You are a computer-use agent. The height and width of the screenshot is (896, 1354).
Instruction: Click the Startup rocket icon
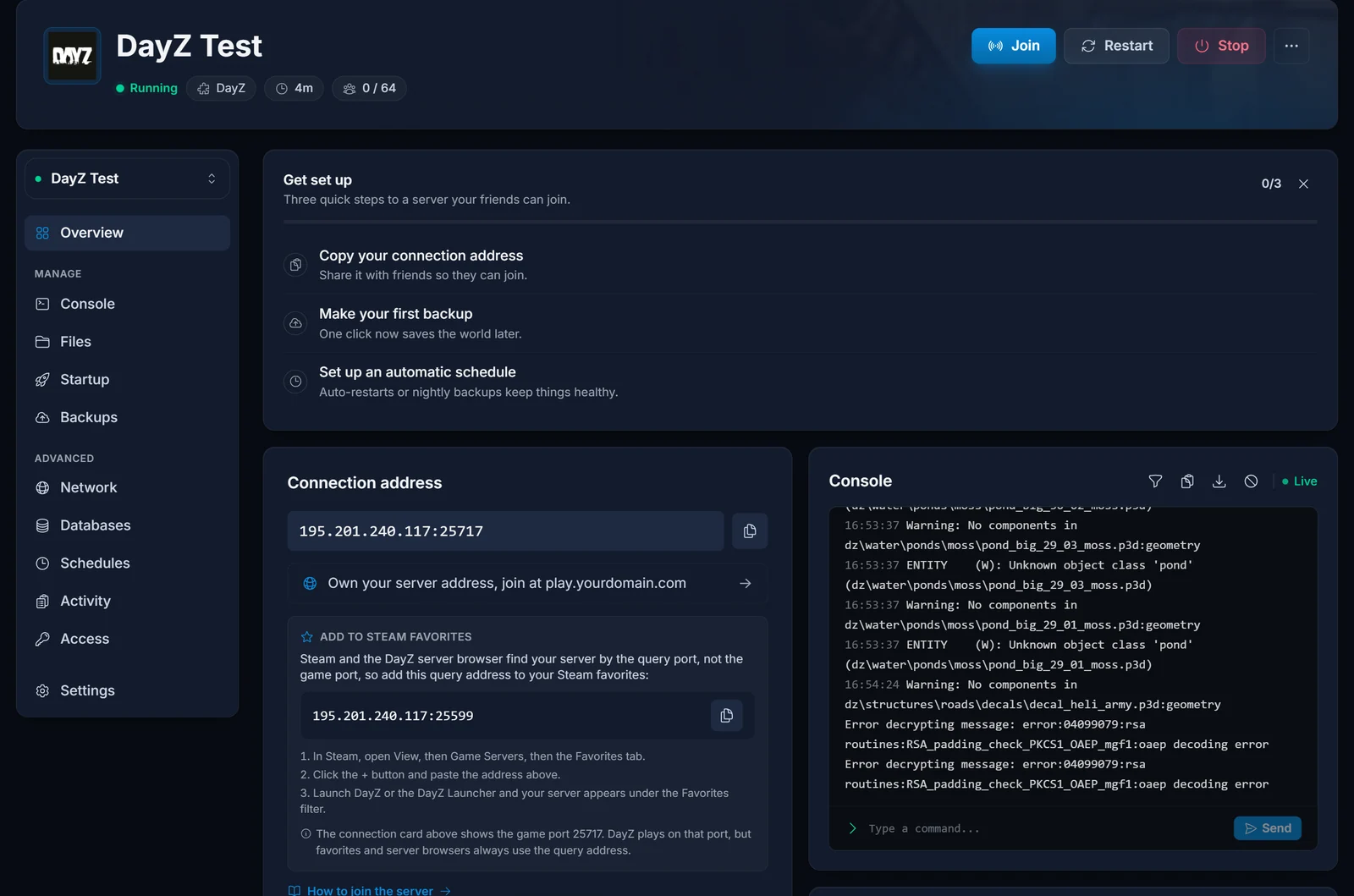(x=42, y=380)
